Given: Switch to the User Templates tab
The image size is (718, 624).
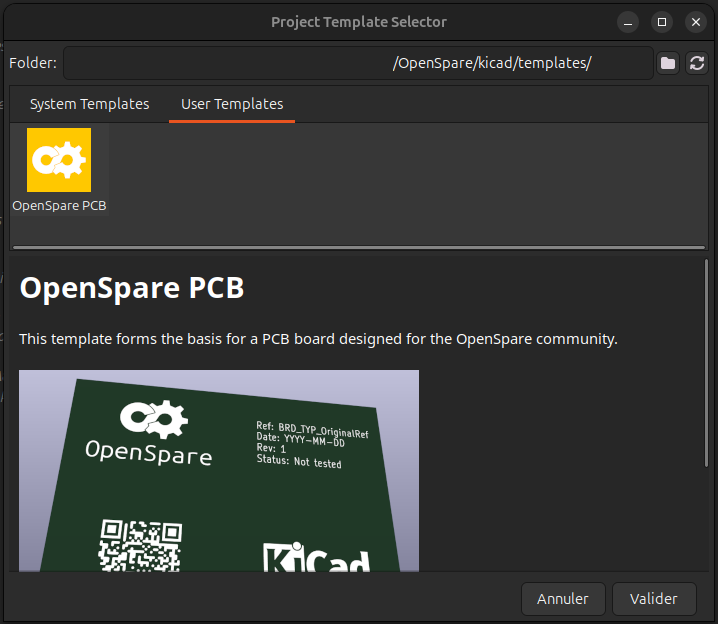Looking at the screenshot, I should click(232, 104).
